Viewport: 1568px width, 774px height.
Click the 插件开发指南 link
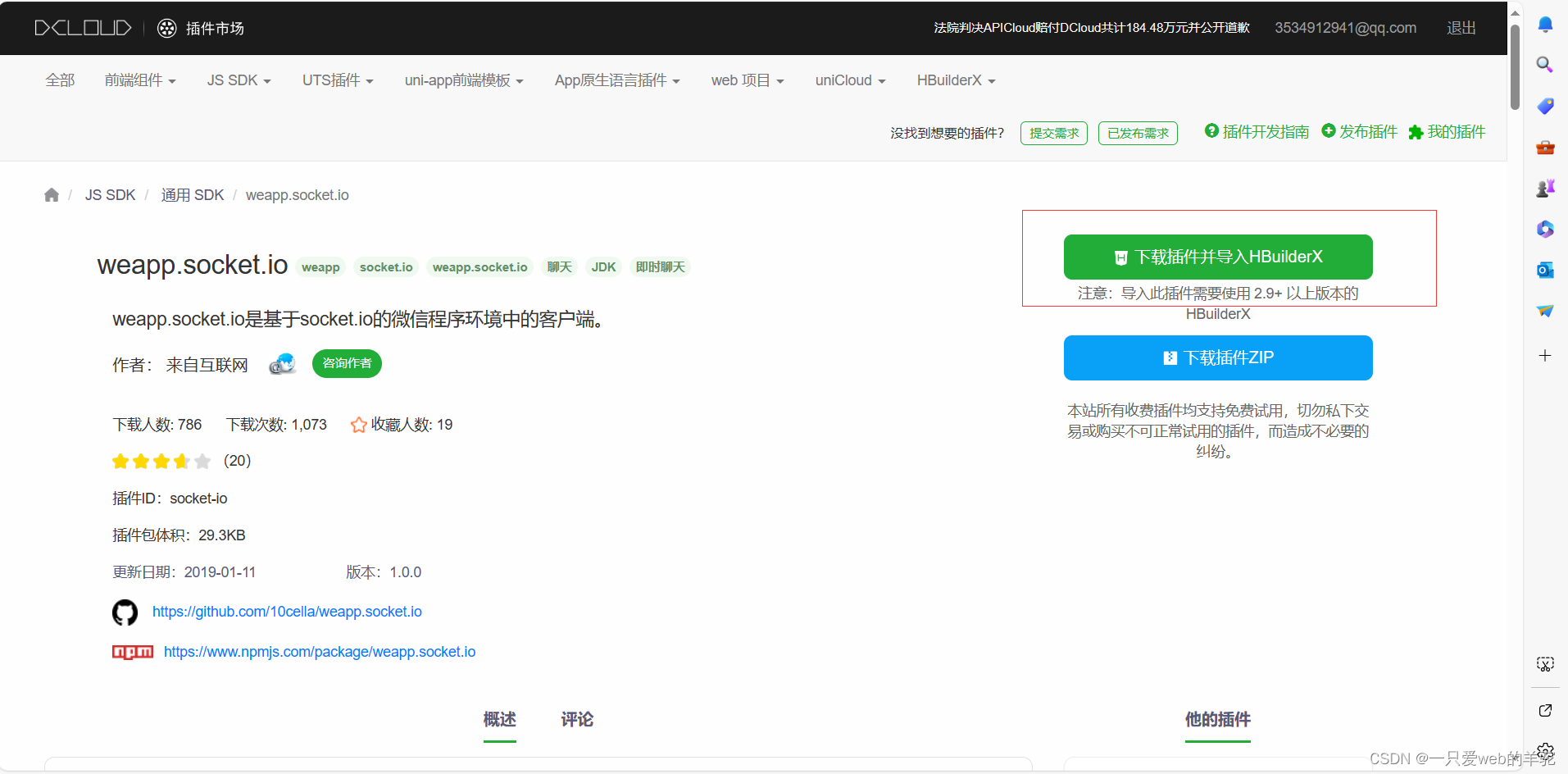(1266, 132)
